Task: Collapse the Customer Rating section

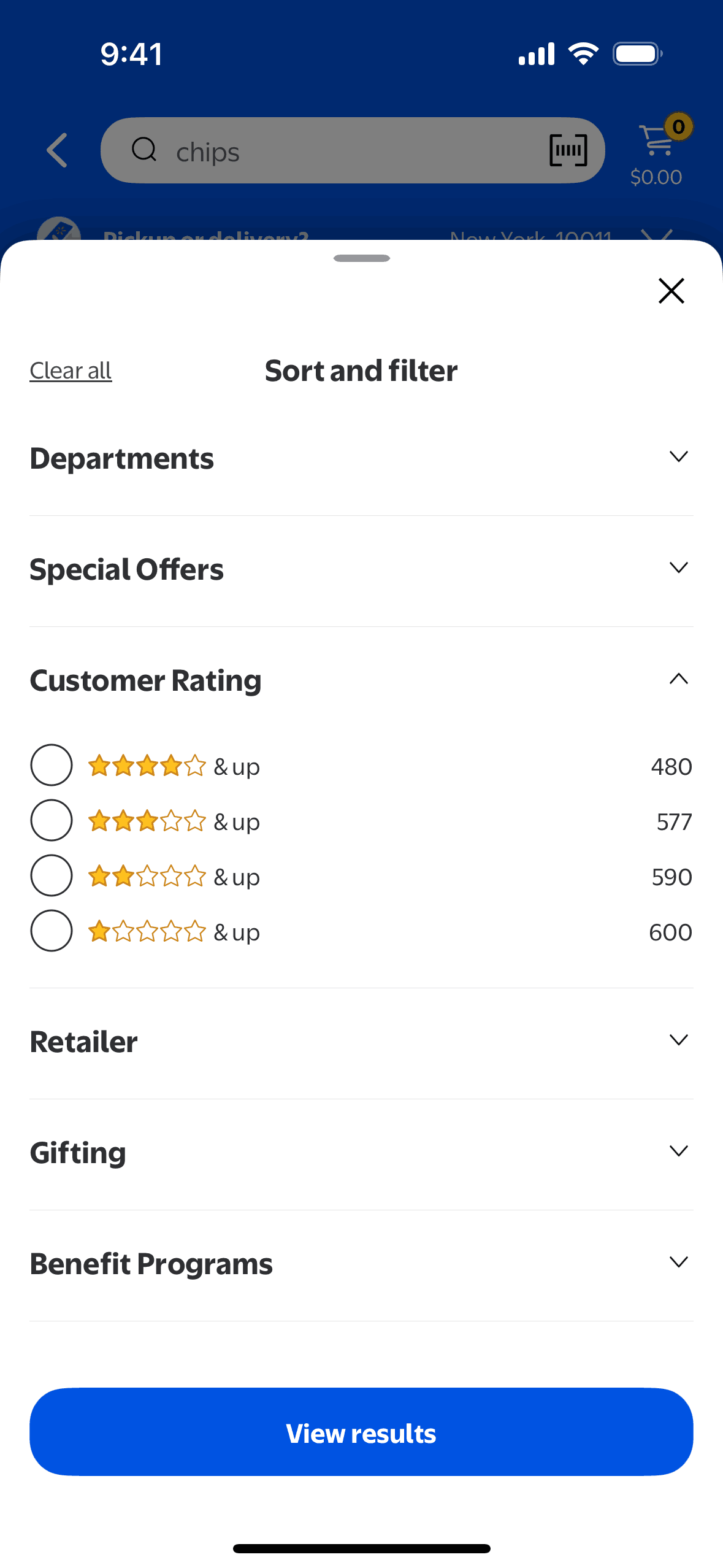Action: [x=678, y=679]
